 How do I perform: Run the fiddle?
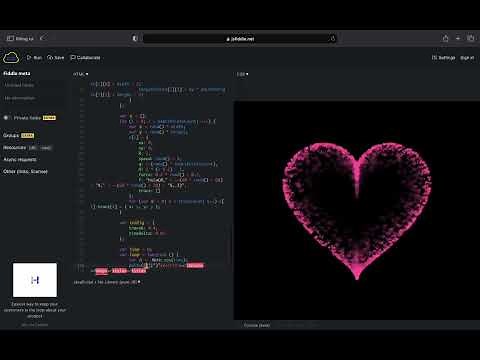(x=34, y=58)
